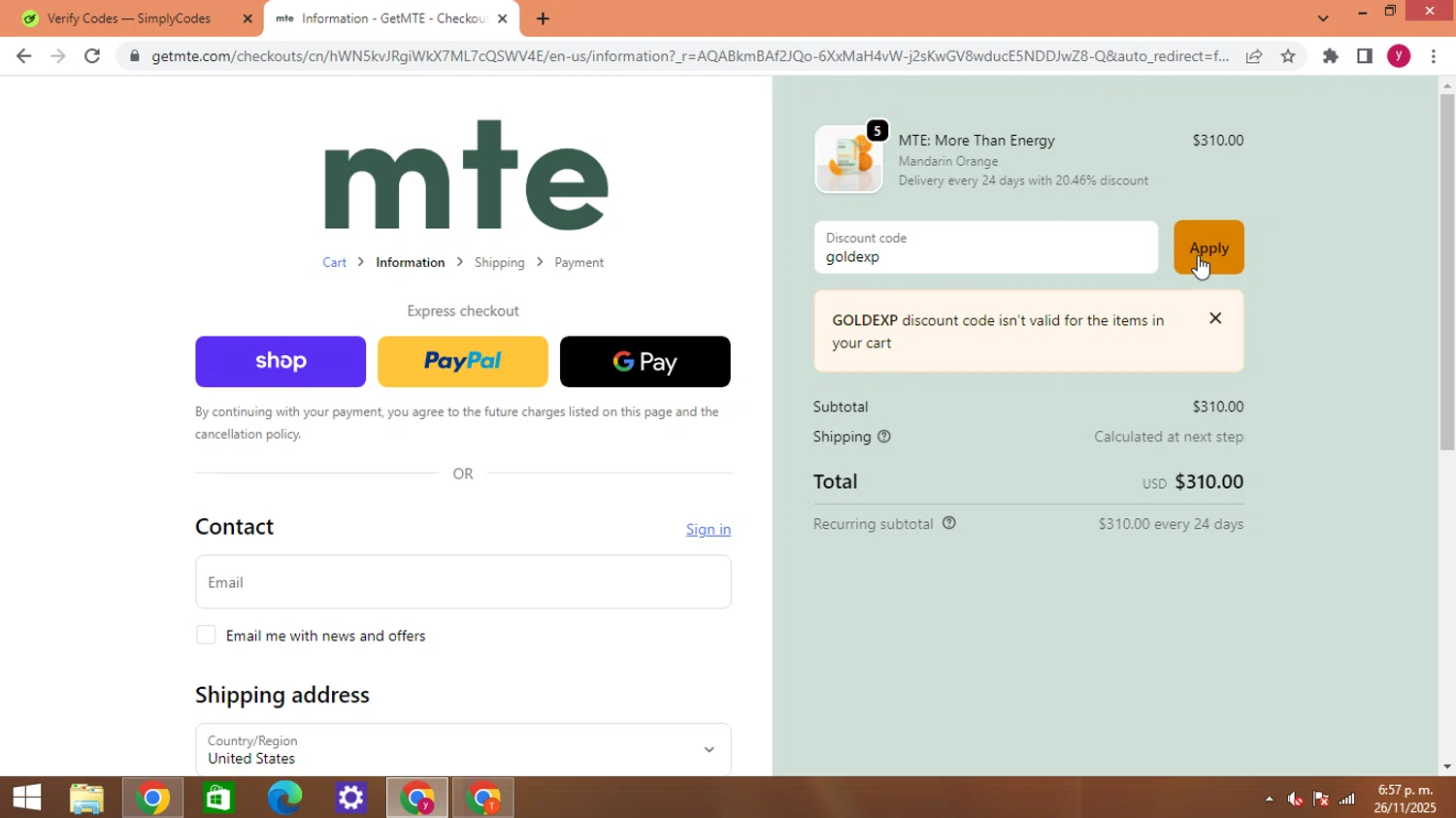
Task: Click the network signal tray icon
Action: 1347,799
